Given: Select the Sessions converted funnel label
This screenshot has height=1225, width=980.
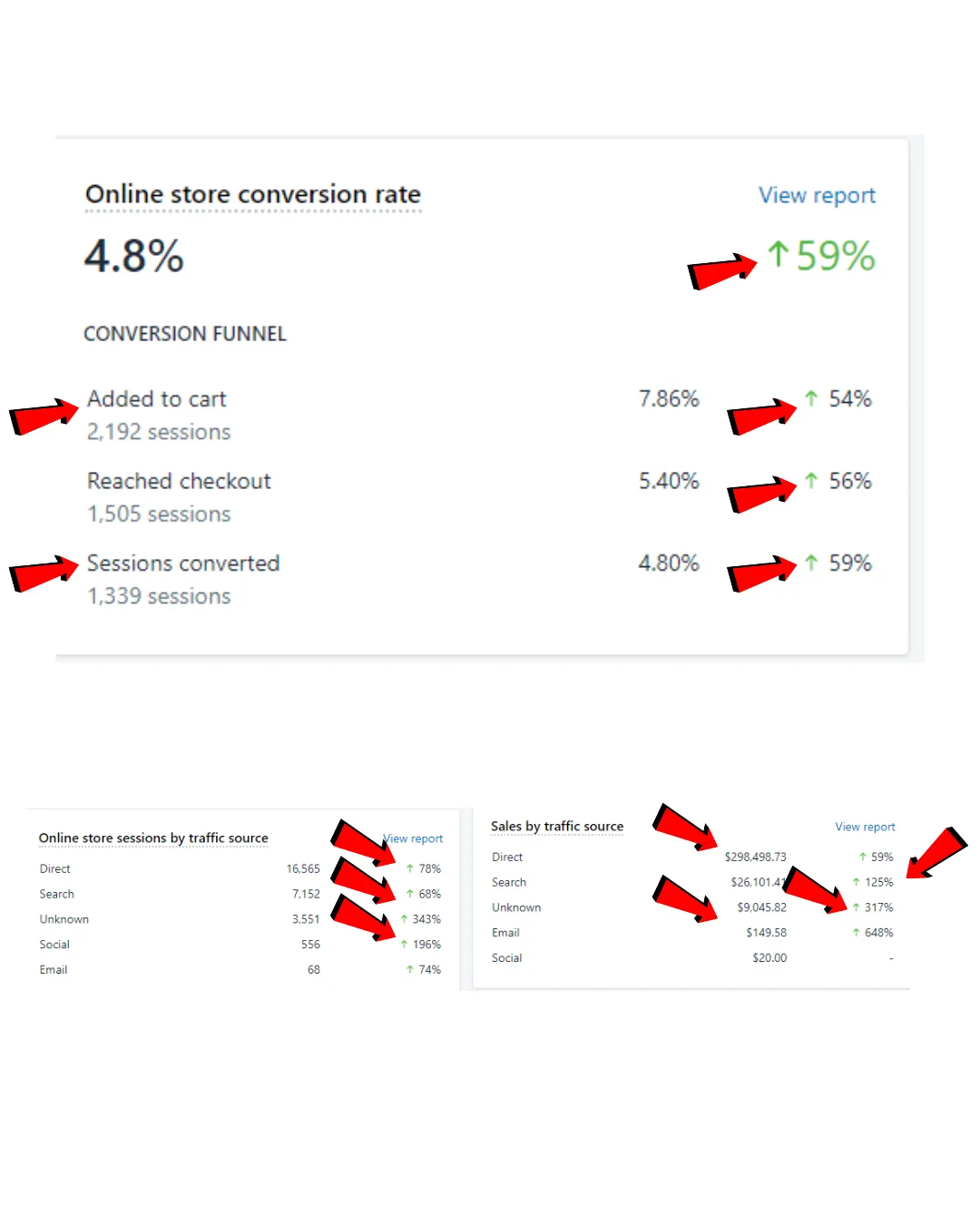Looking at the screenshot, I should coord(183,563).
